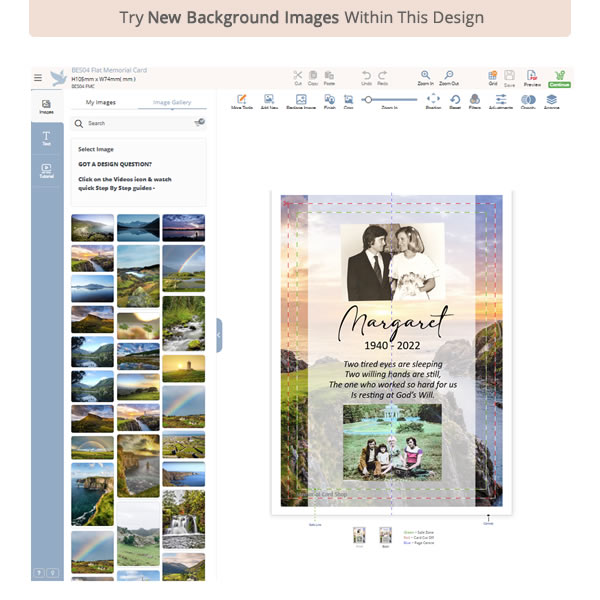Switch to the Image Gallery tab
Viewport: 600px width, 600px height.
[171, 102]
